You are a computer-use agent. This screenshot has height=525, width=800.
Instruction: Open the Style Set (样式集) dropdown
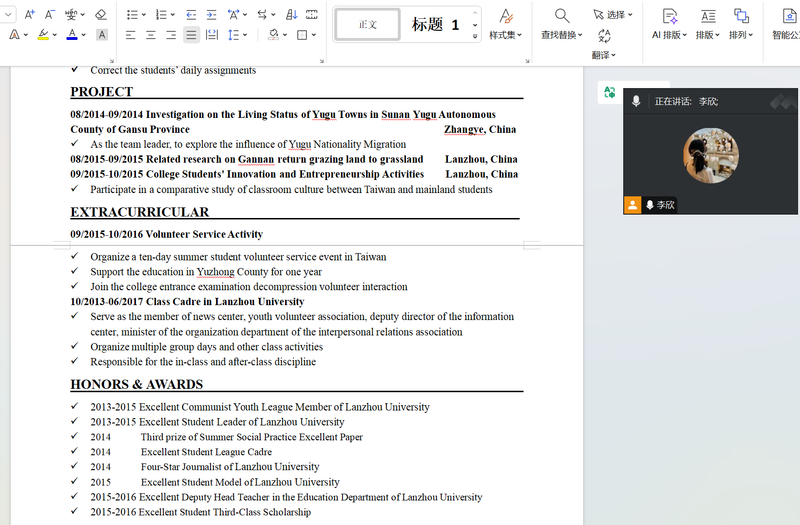506,35
